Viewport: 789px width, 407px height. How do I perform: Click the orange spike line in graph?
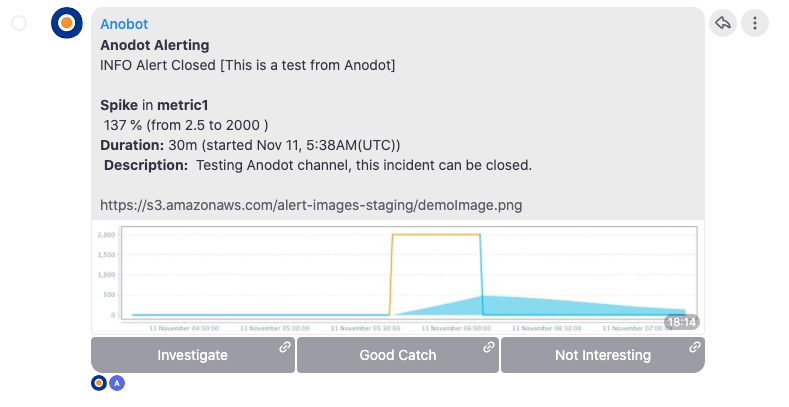(436, 235)
